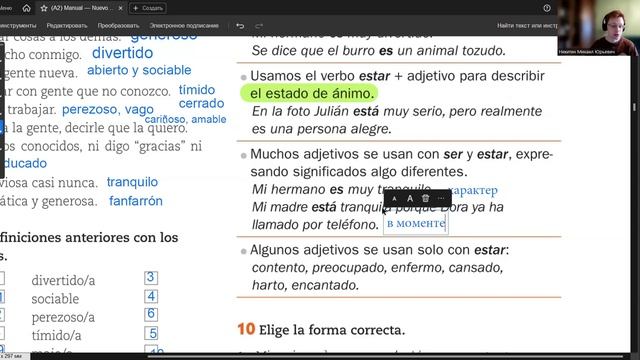The image size is (640, 360).
Task: Select the 'cerrado' annotation
Action: pos(202,104)
